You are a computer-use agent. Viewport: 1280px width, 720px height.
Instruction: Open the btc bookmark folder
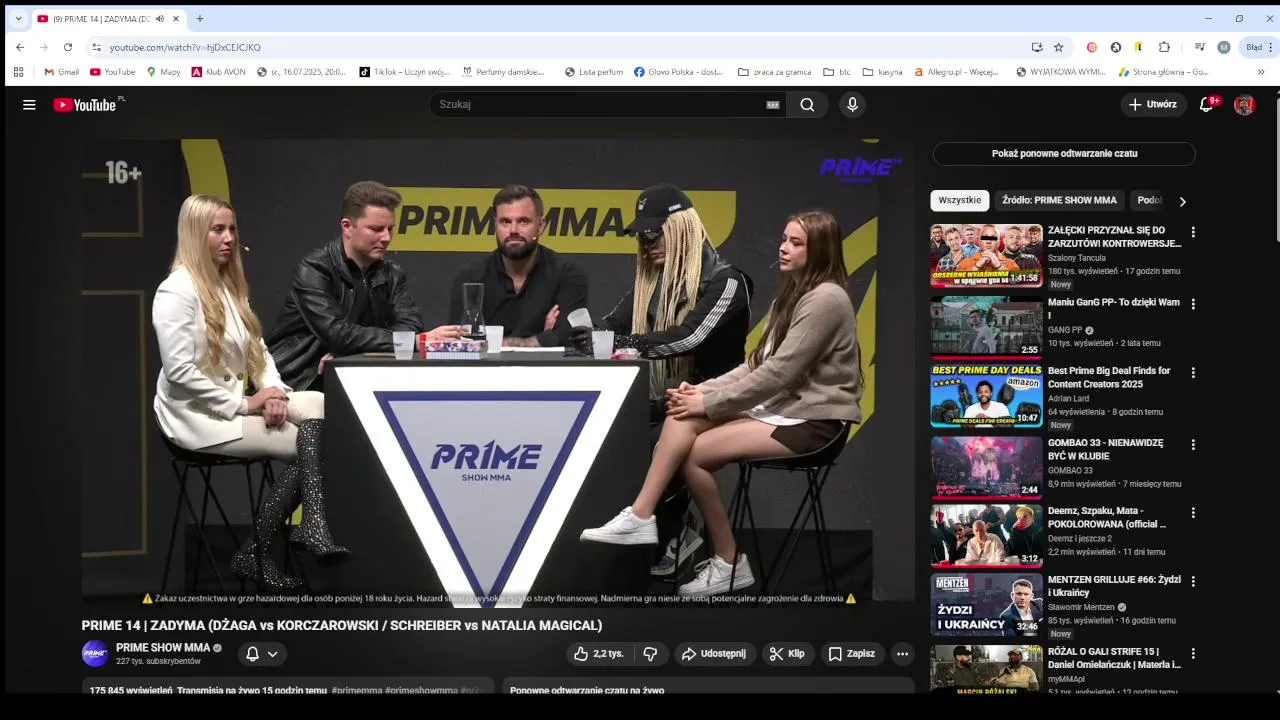click(836, 72)
